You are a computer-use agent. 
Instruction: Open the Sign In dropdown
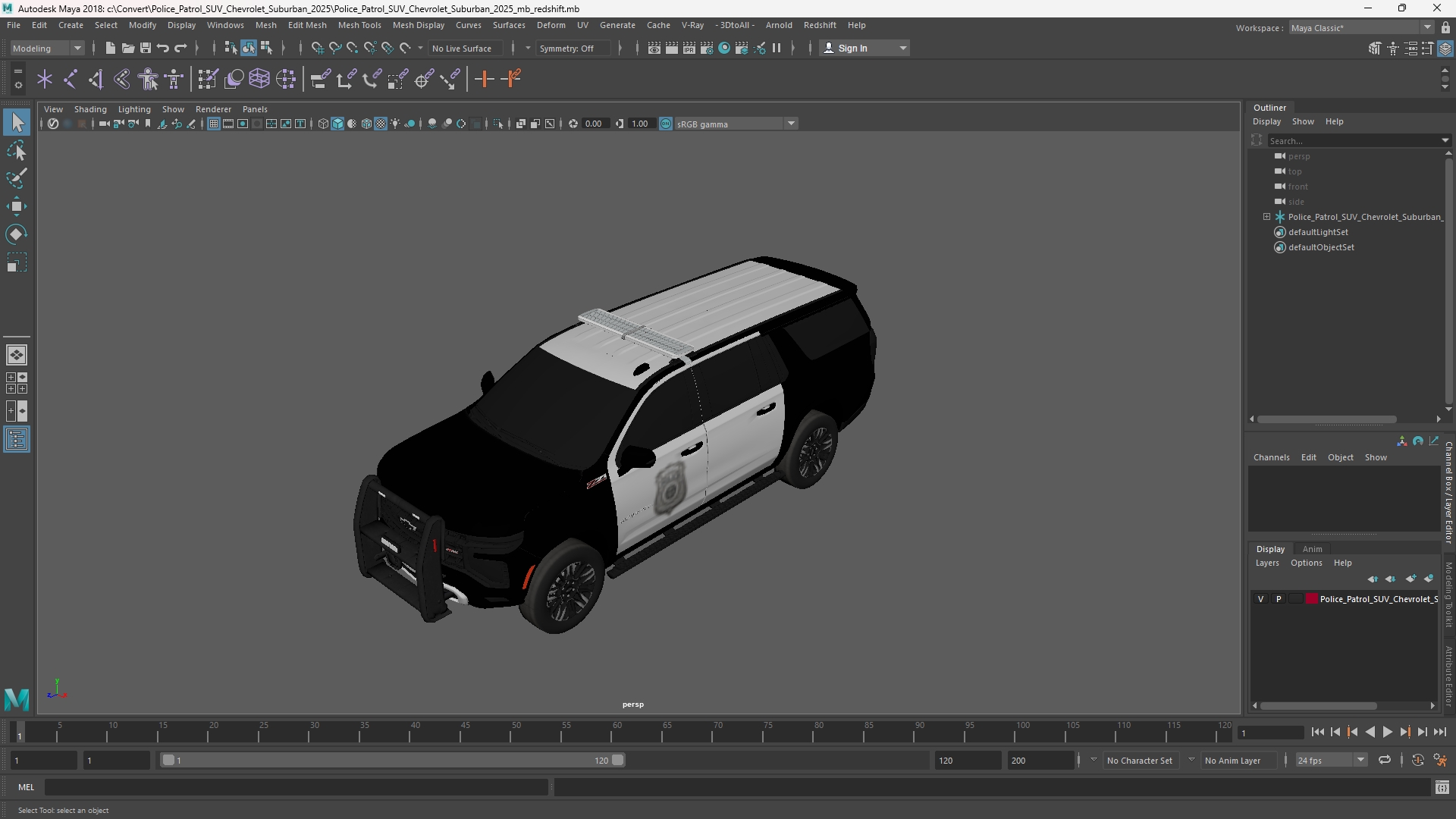(x=864, y=48)
